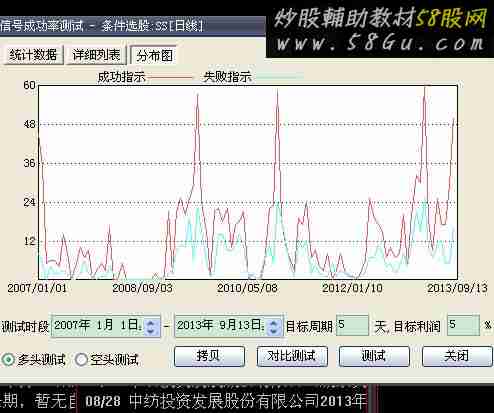494x413 pixels.
Task: Click the 08/28 news ticker headline
Action: [x=226, y=400]
